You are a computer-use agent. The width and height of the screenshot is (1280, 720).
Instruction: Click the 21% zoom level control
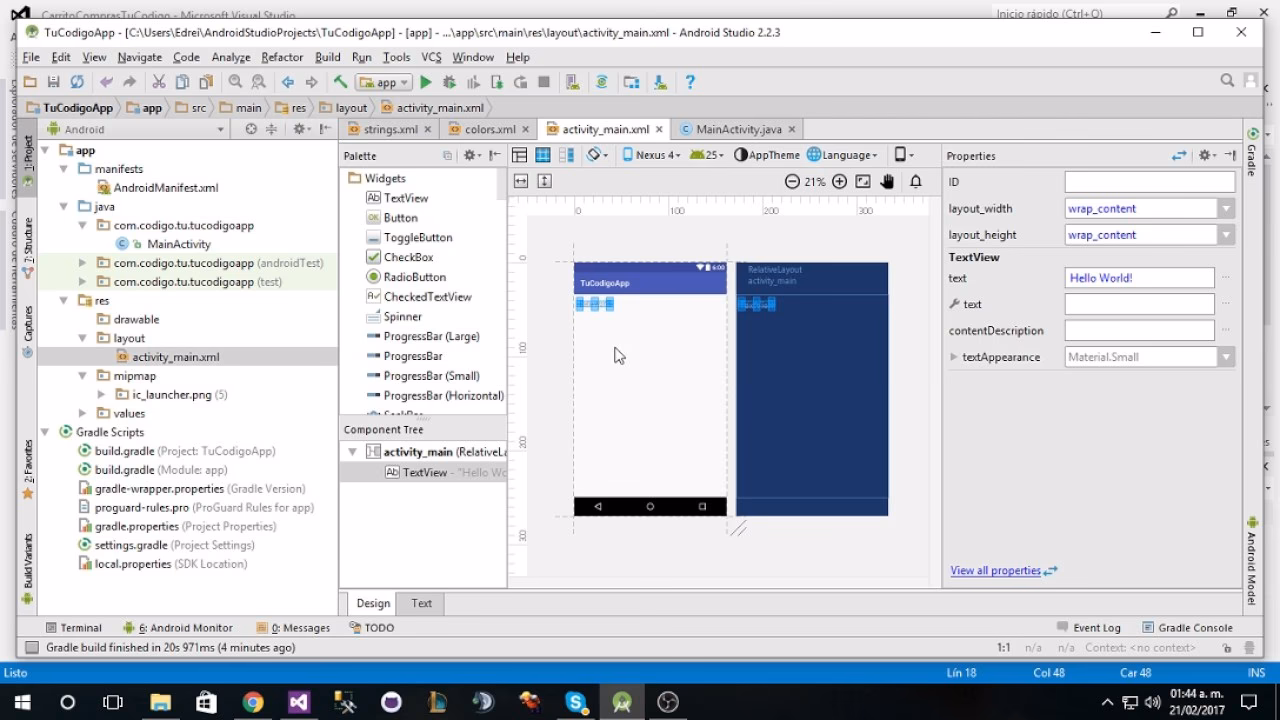click(813, 181)
